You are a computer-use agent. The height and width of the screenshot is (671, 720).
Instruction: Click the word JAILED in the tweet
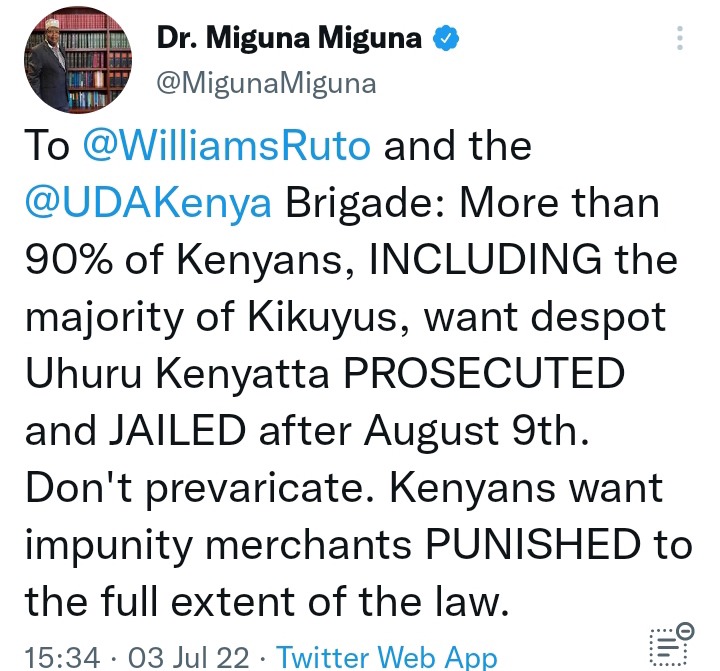pos(177,430)
